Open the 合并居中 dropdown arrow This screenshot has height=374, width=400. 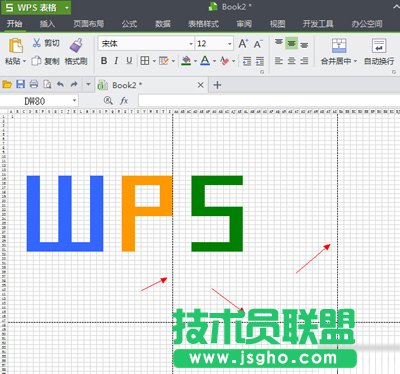coord(355,61)
